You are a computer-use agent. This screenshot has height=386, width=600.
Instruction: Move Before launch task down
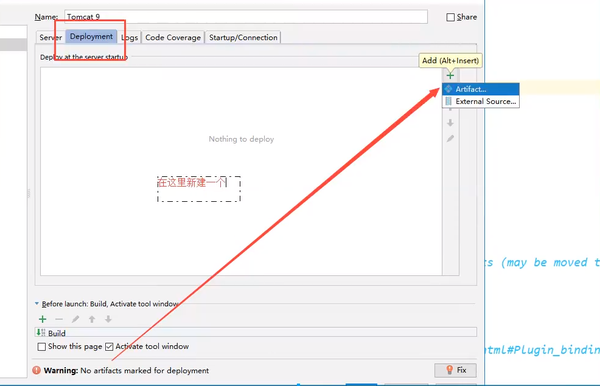coord(108,319)
